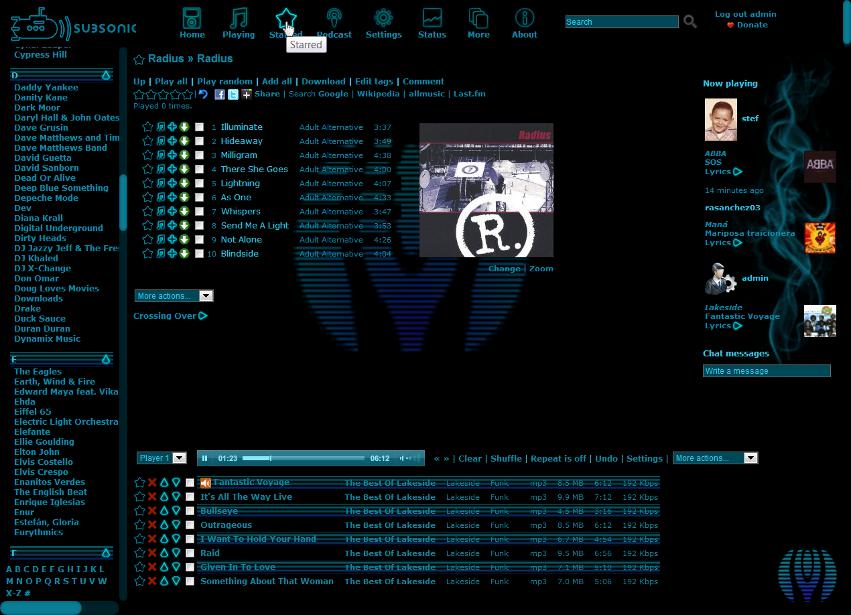This screenshot has height=615, width=851.
Task: Remove It's All The Way Live from queue
Action: [x=152, y=497]
